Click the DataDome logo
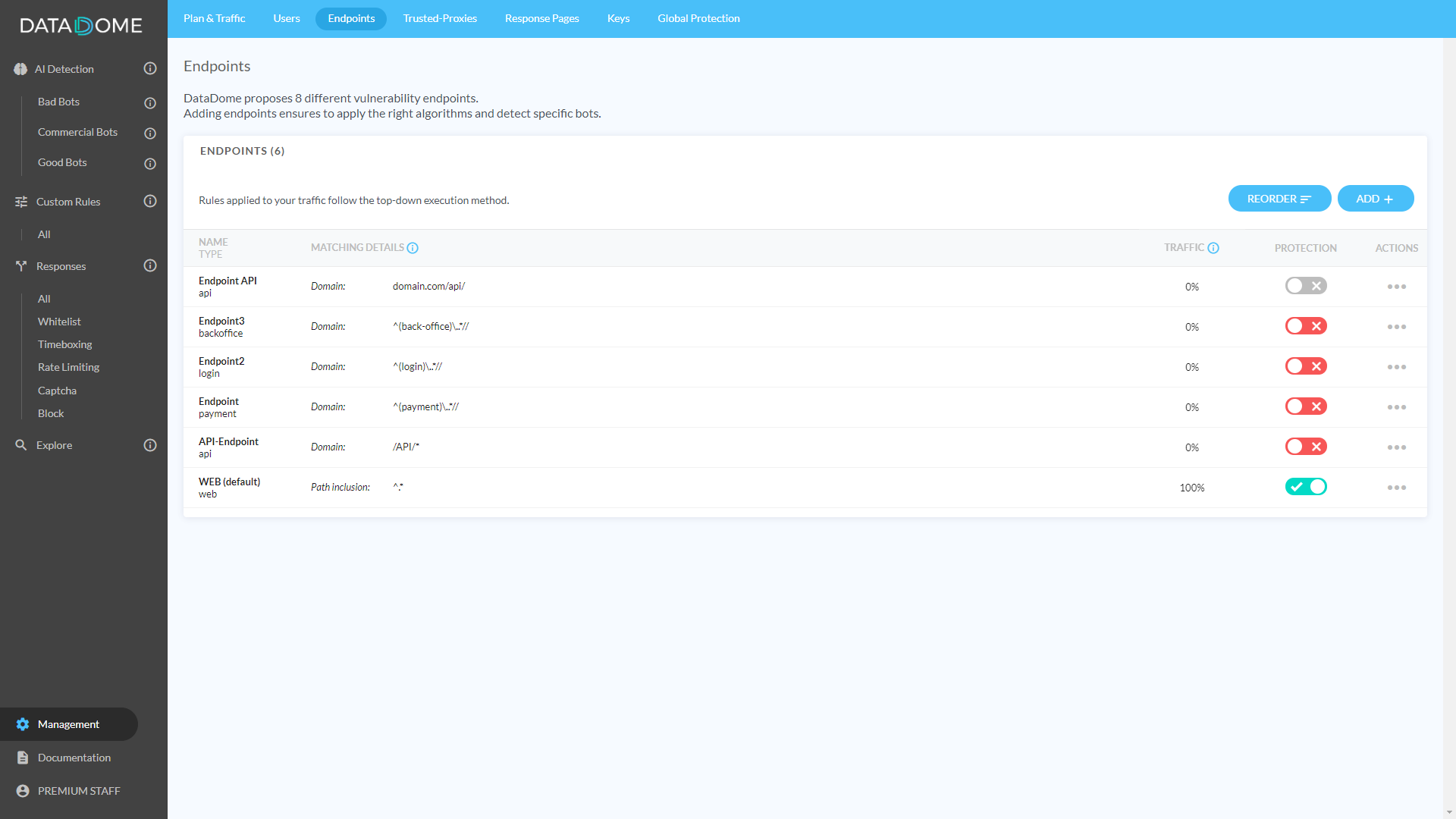 coord(81,26)
